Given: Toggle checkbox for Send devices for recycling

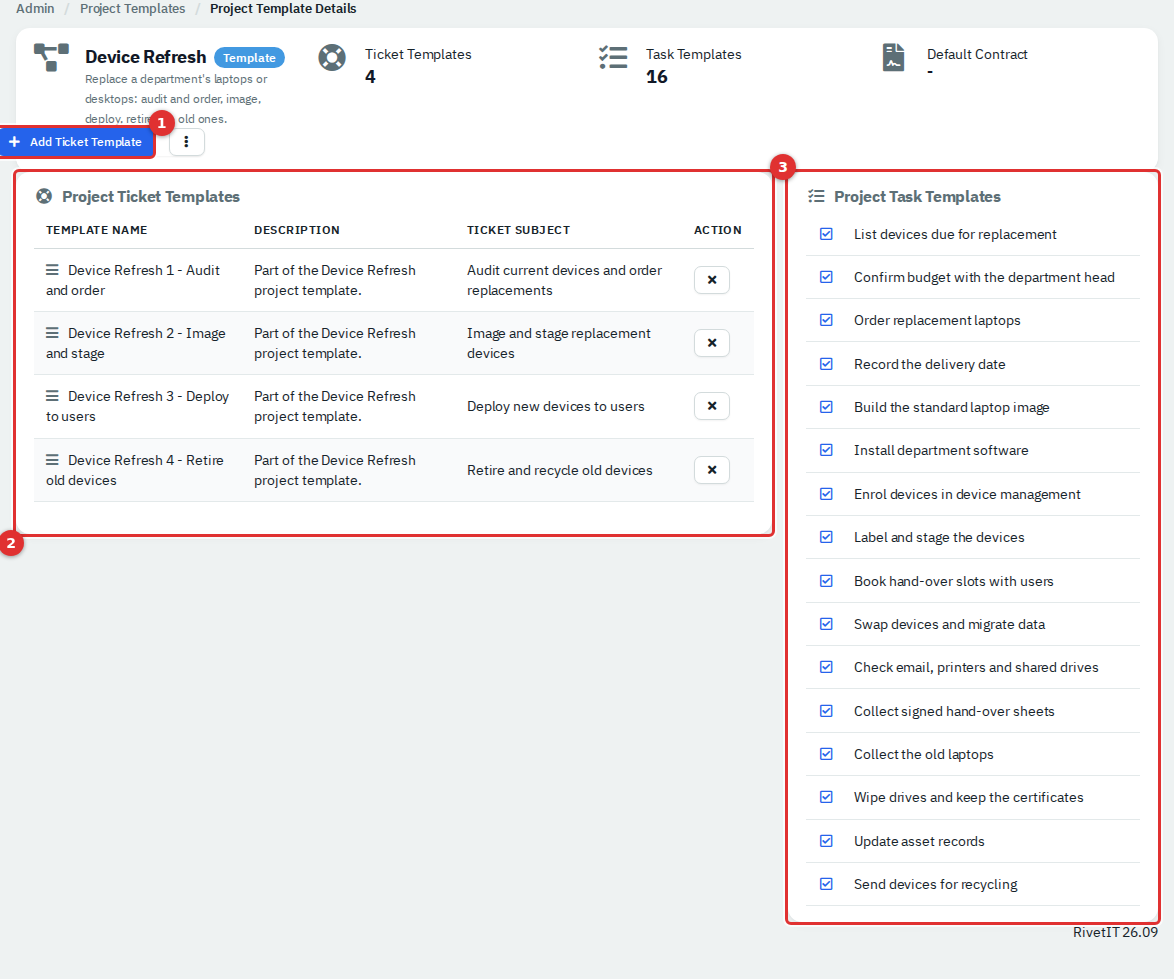Looking at the screenshot, I should 827,884.
